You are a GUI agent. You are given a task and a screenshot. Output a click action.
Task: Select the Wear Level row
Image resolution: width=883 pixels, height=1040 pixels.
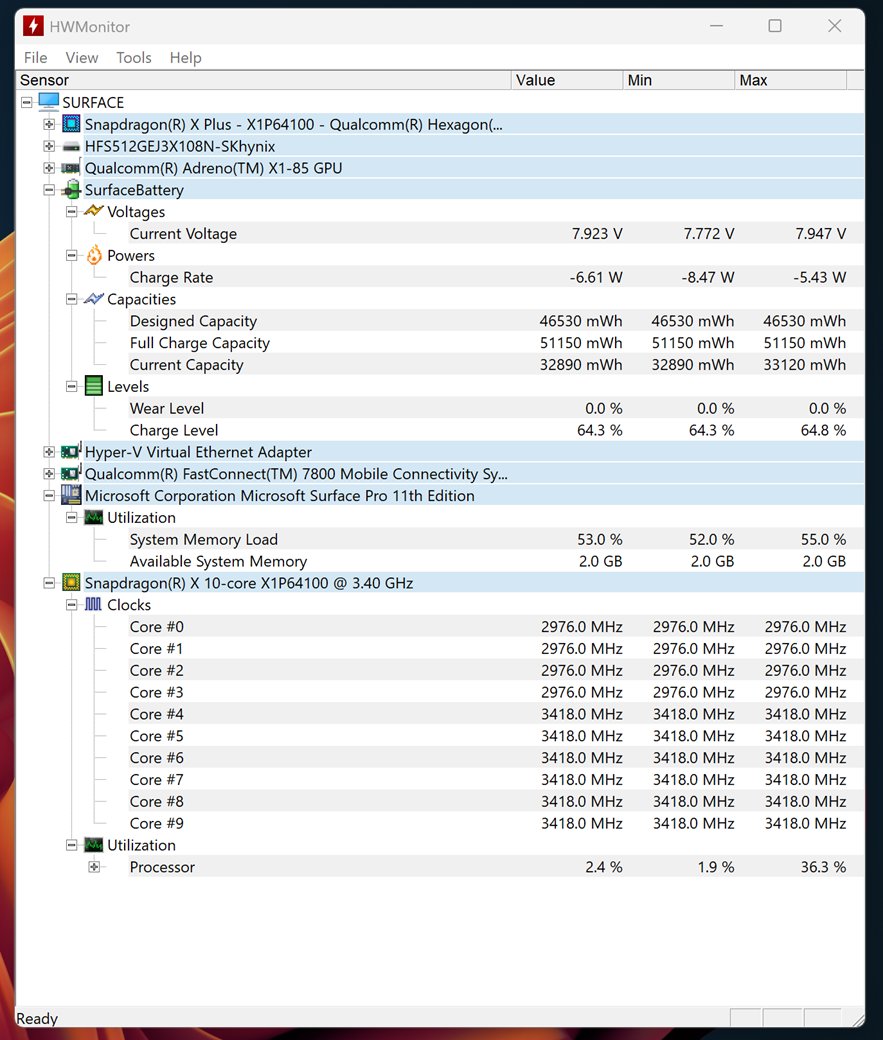(x=496, y=409)
